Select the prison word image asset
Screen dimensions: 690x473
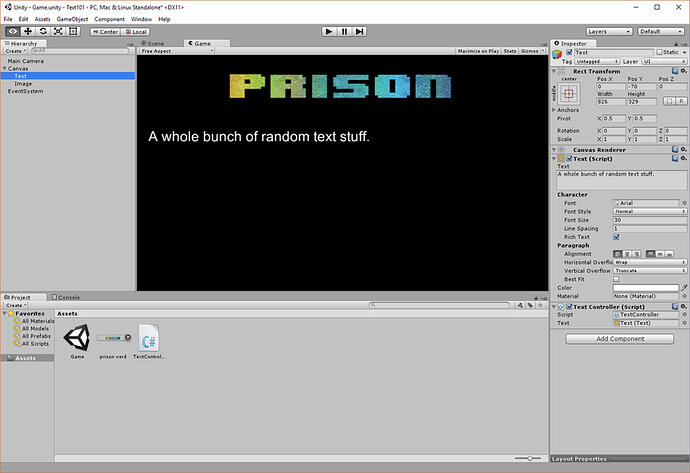114,338
